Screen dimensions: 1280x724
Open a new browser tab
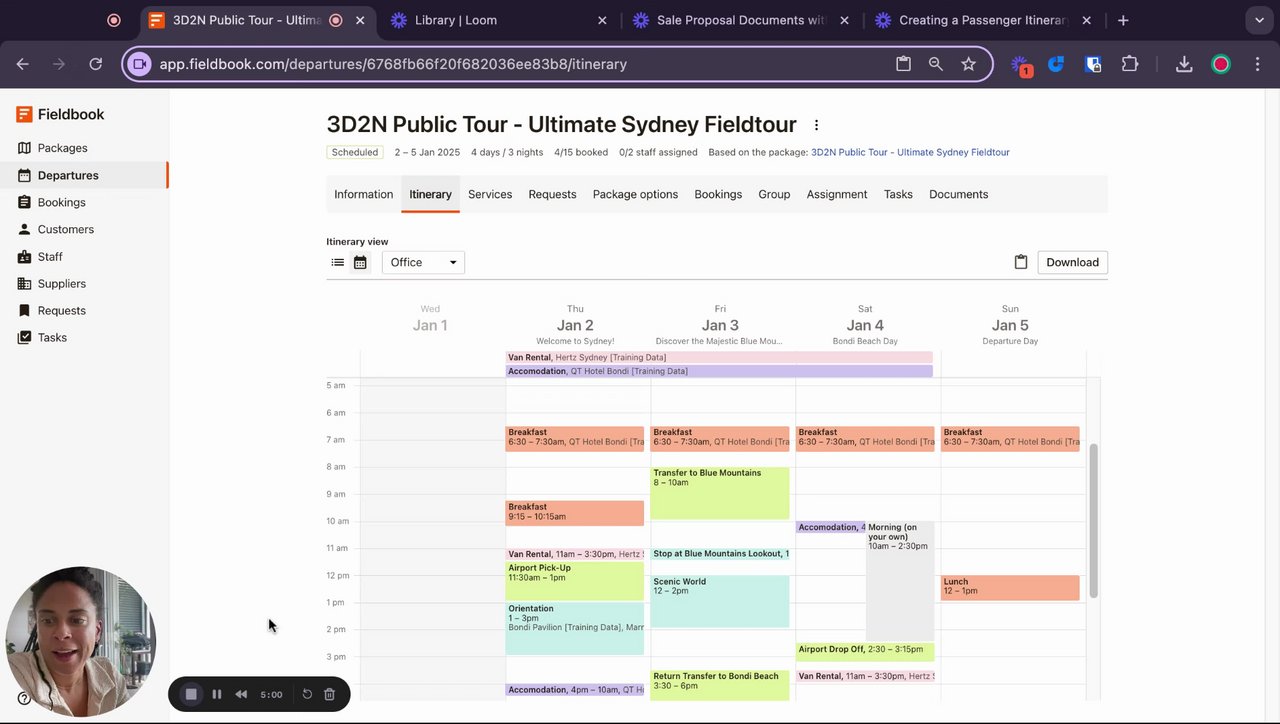[1123, 20]
